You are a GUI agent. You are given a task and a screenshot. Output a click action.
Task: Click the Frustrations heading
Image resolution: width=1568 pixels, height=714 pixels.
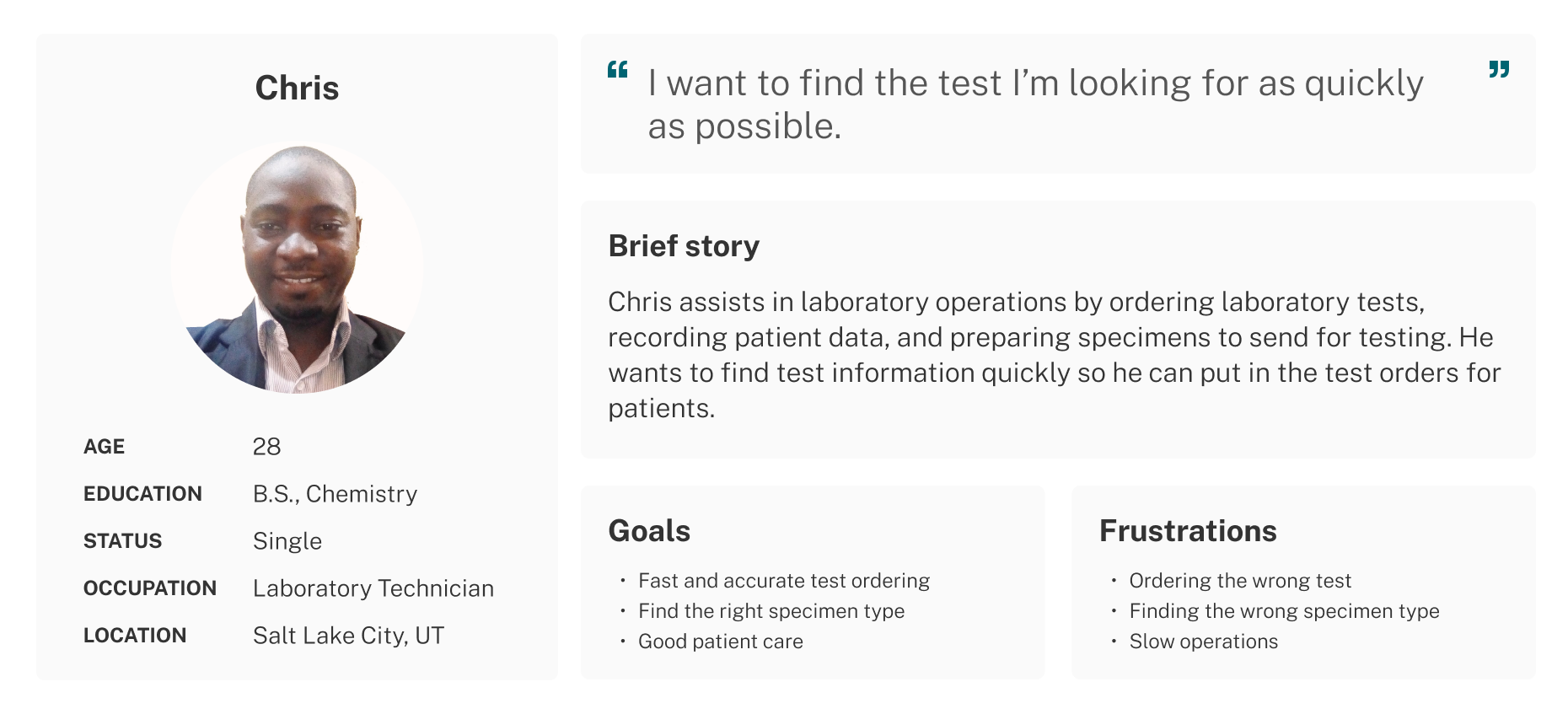click(1188, 531)
